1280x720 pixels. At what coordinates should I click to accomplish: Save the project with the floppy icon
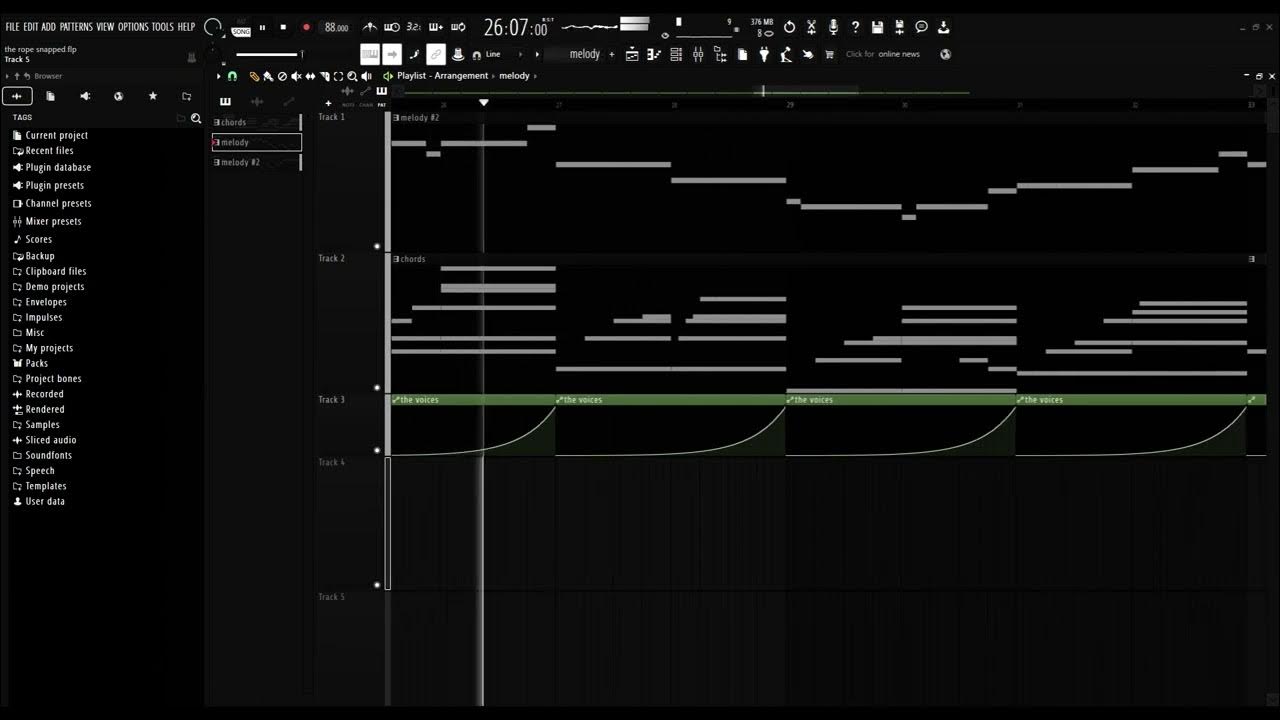877,27
